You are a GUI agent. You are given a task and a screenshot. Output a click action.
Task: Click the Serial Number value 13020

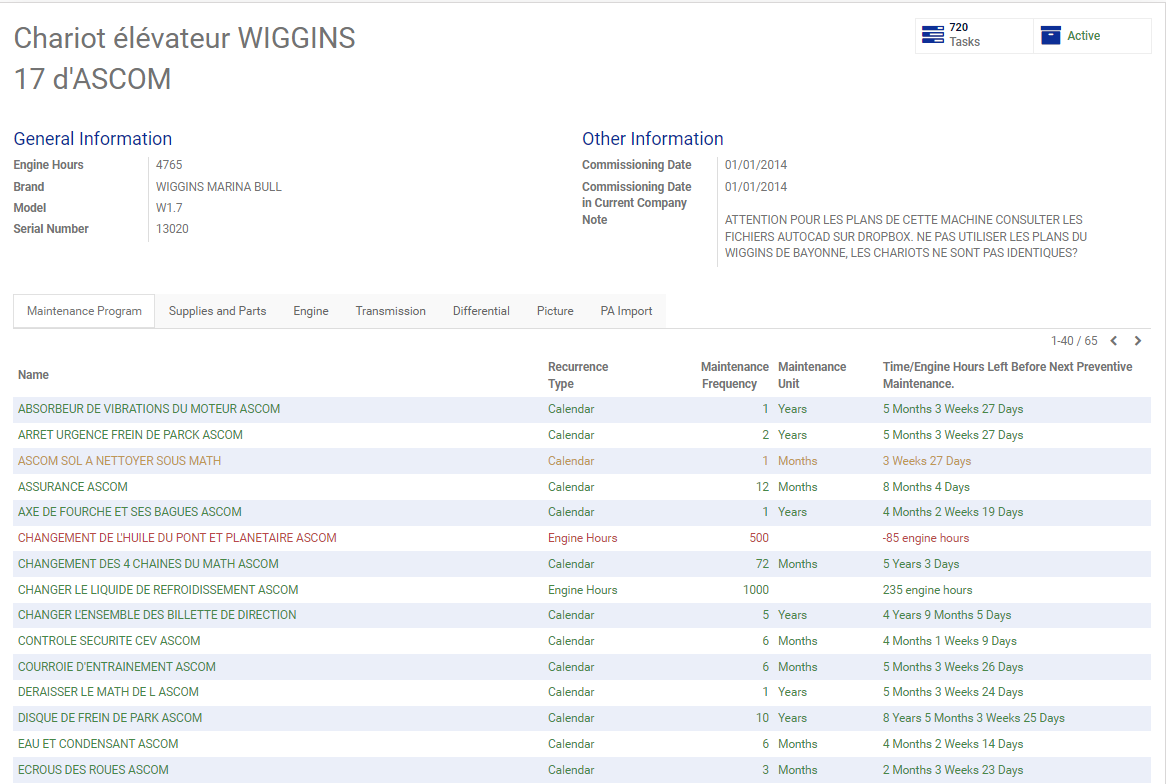tap(172, 228)
